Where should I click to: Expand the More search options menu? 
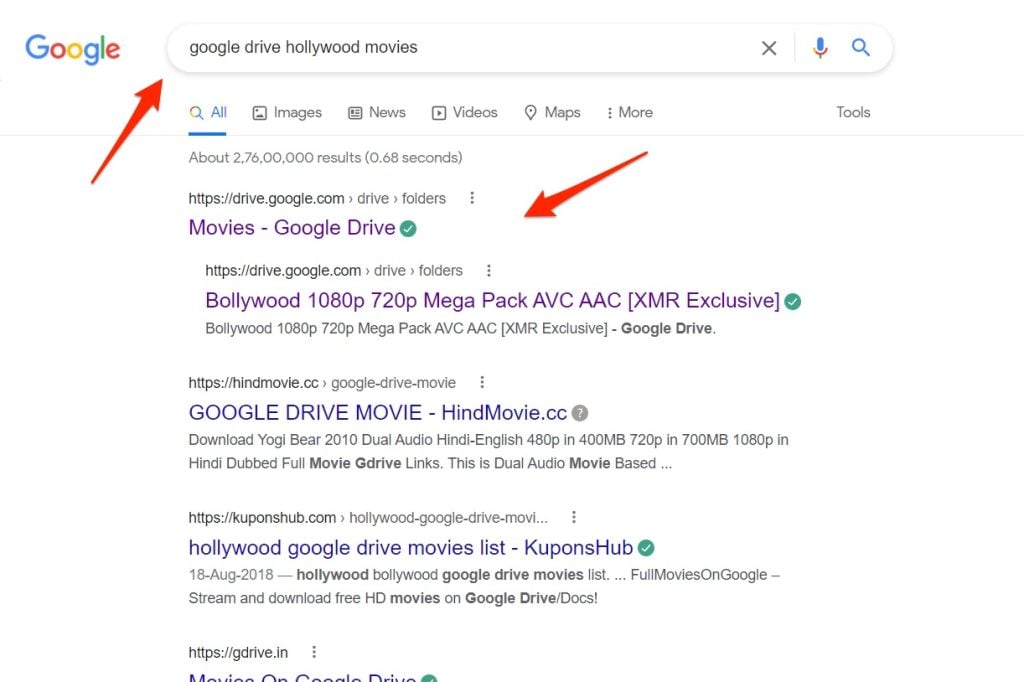coord(630,112)
